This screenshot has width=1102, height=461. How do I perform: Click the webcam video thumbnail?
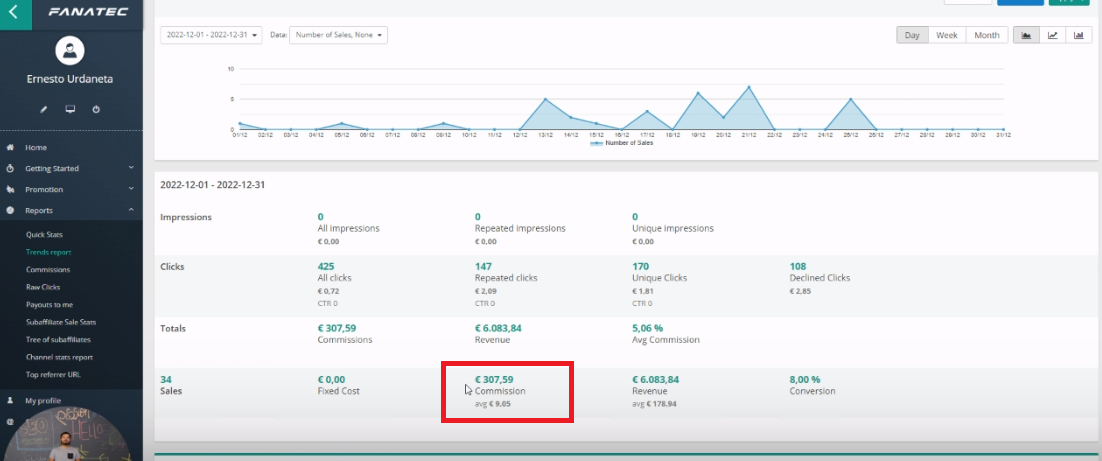point(67,432)
